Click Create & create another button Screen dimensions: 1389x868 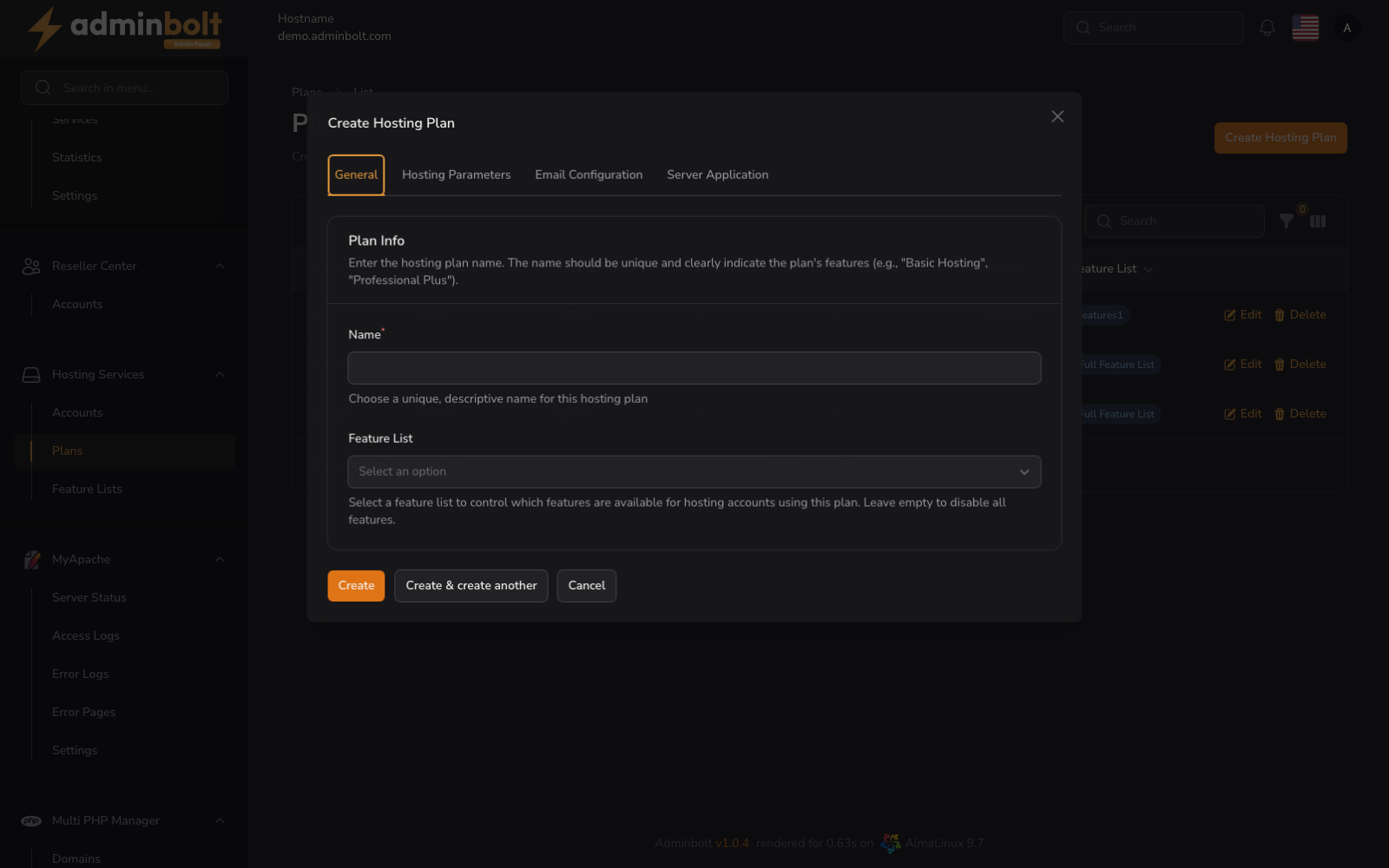[471, 586]
